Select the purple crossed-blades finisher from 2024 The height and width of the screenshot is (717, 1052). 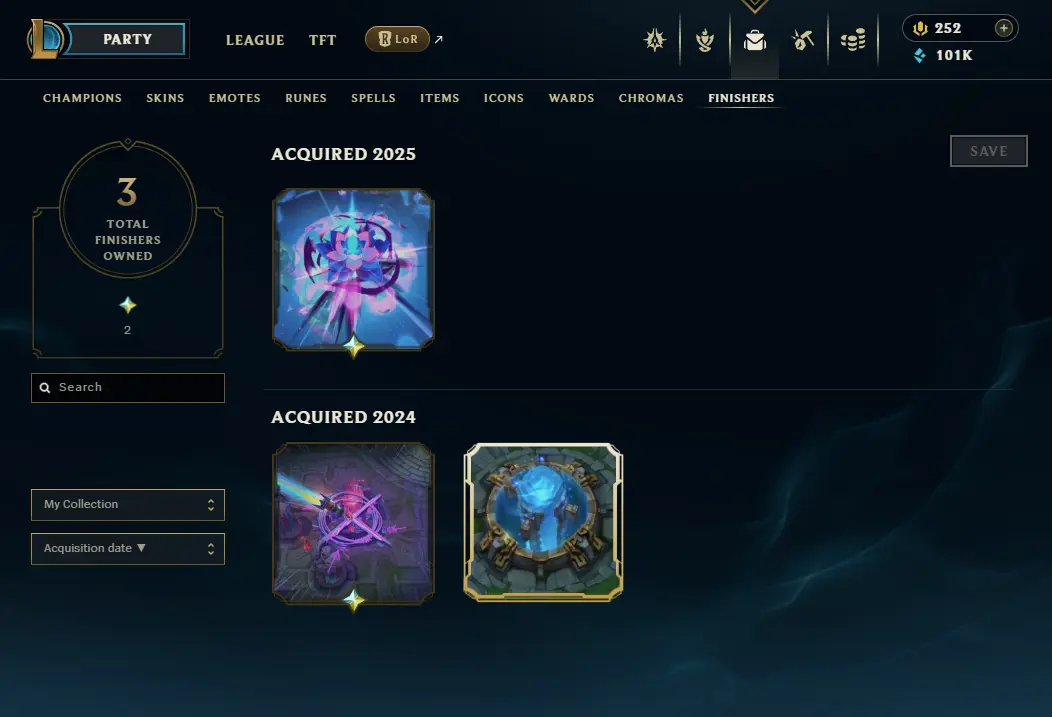point(353,523)
